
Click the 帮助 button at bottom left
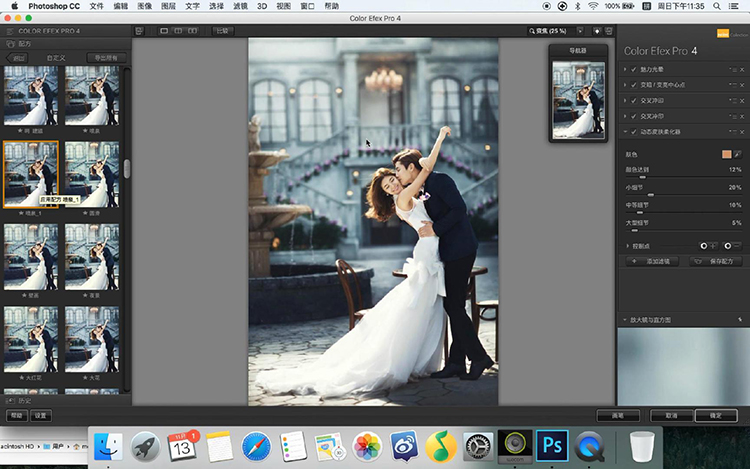point(17,415)
